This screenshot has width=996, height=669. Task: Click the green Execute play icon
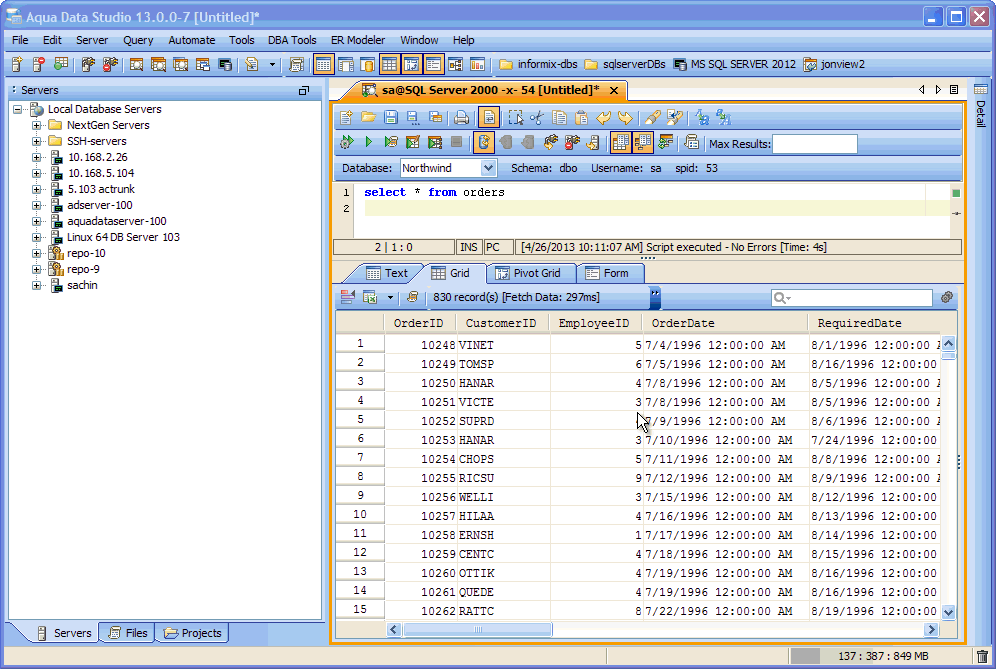368,142
